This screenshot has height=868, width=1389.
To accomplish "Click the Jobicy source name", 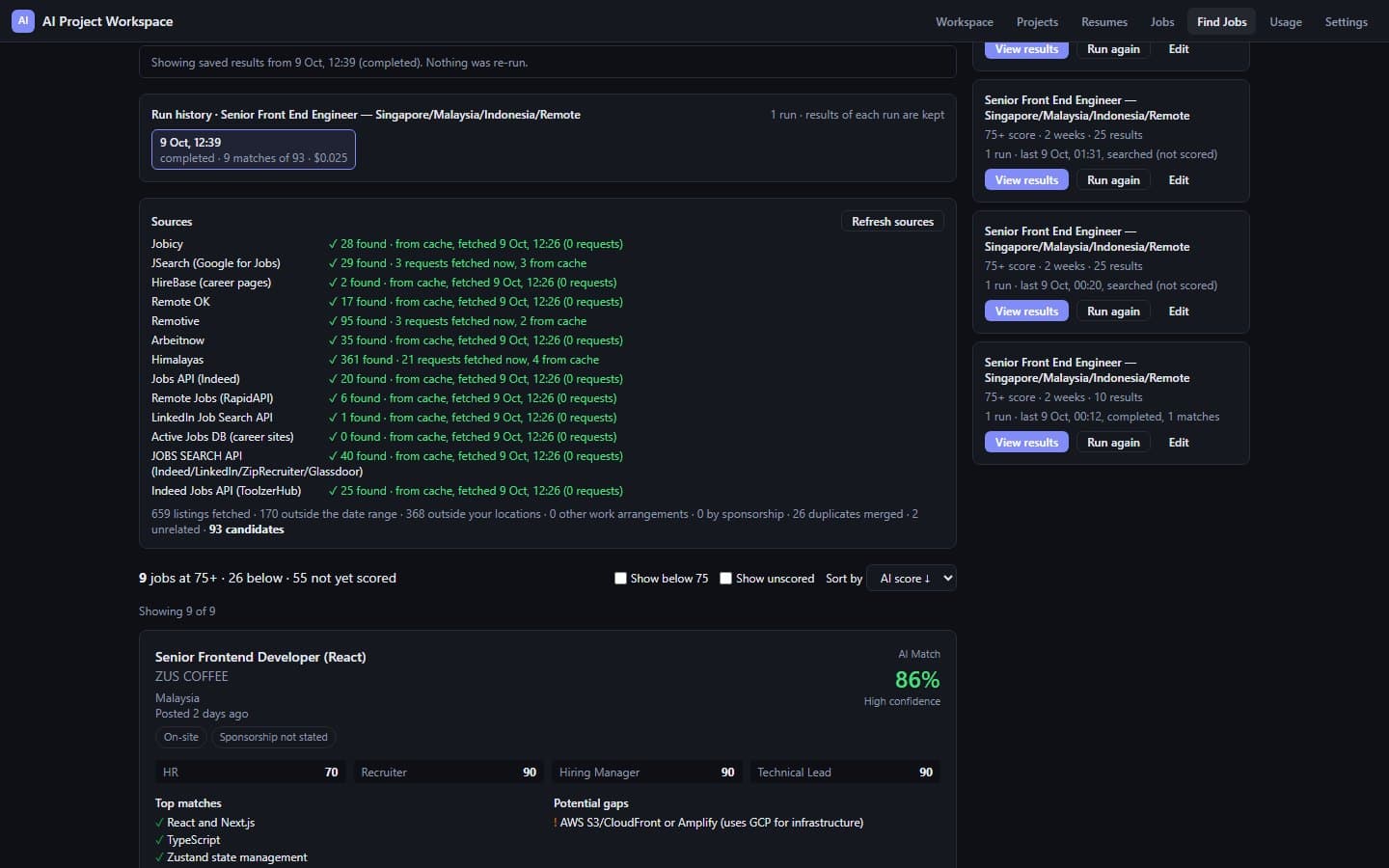I will click(x=167, y=244).
